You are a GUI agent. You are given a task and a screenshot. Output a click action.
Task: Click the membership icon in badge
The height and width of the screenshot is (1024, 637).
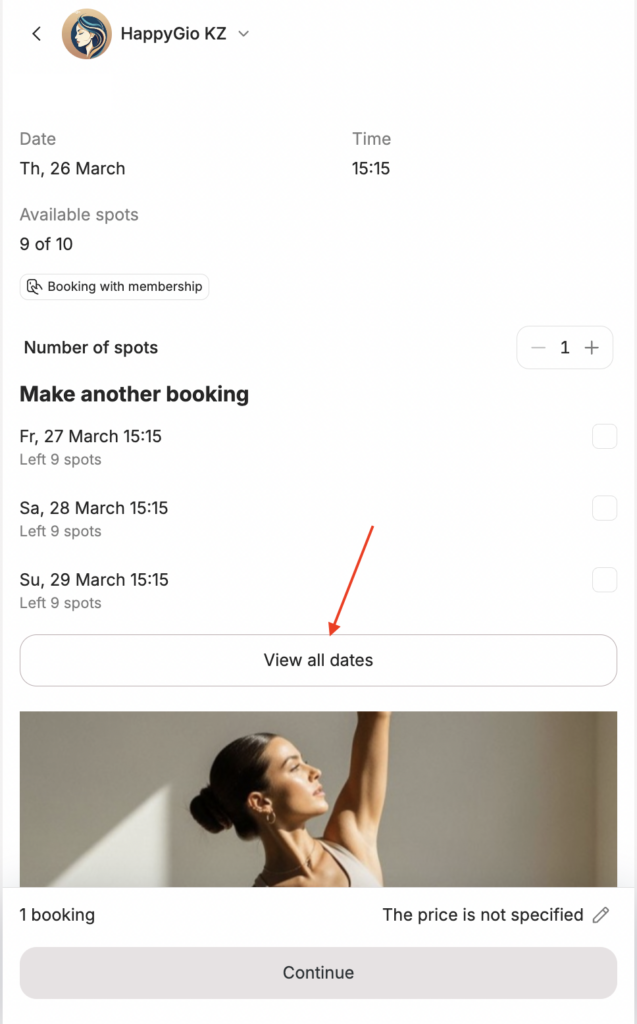(x=34, y=287)
